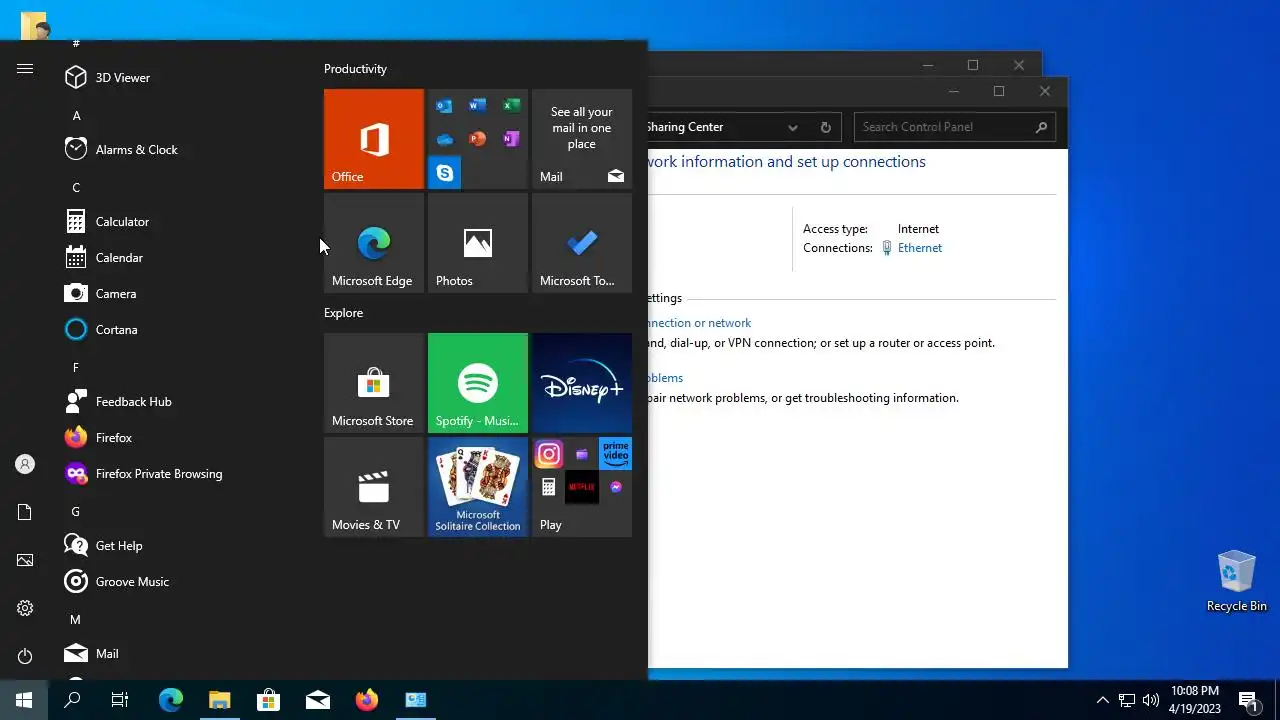Screen dimensions: 1280x720
Task: Click the letter M section header
Action: pyautogui.click(x=76, y=620)
